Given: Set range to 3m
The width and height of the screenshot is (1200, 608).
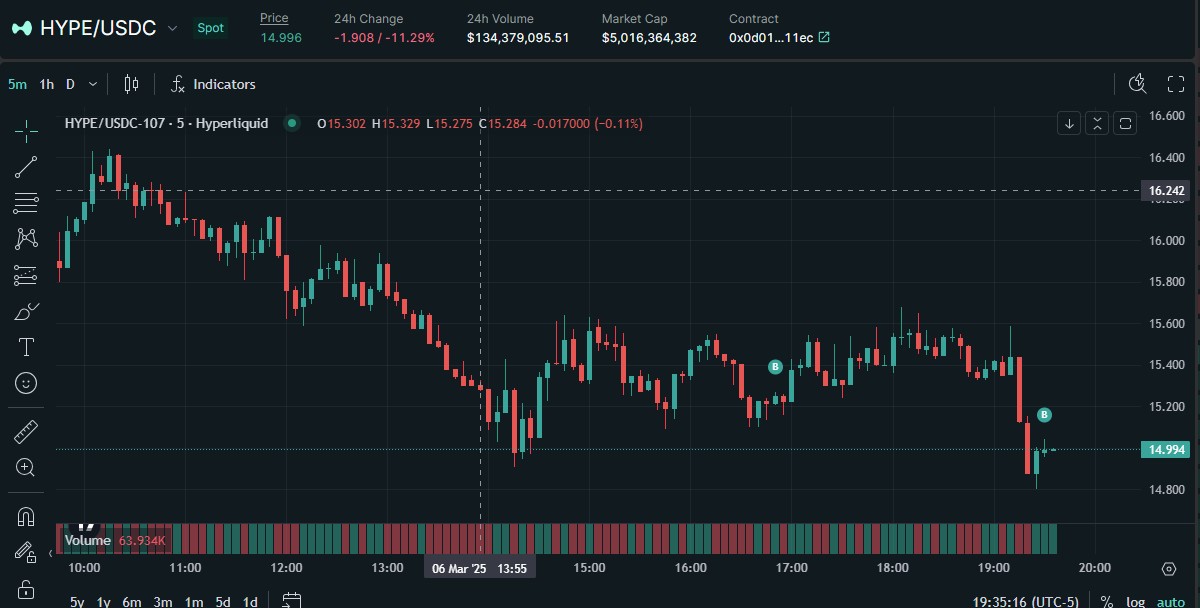Looking at the screenshot, I should tap(163, 601).
